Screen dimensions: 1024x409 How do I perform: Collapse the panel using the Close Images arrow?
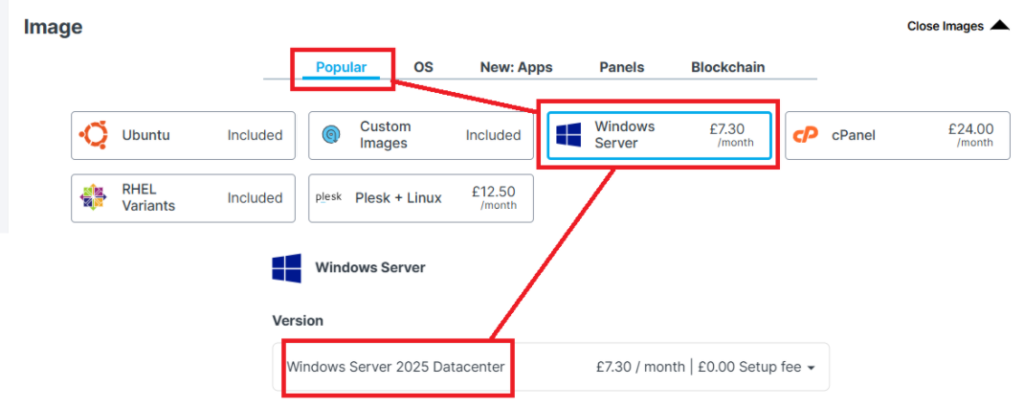(999, 26)
